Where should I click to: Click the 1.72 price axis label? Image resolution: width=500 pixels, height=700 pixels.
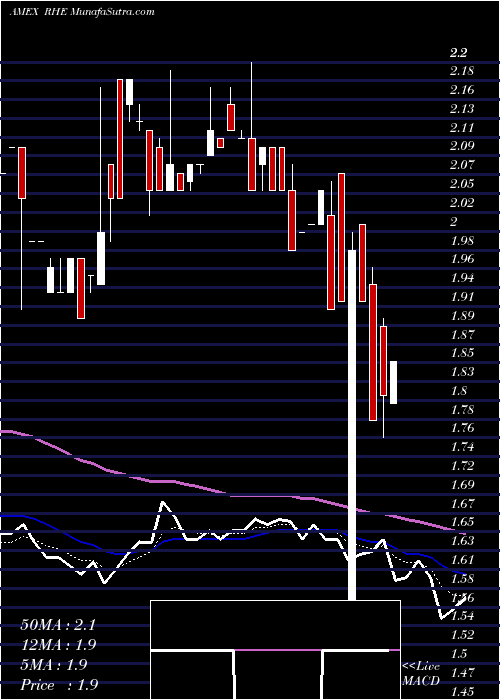462,466
